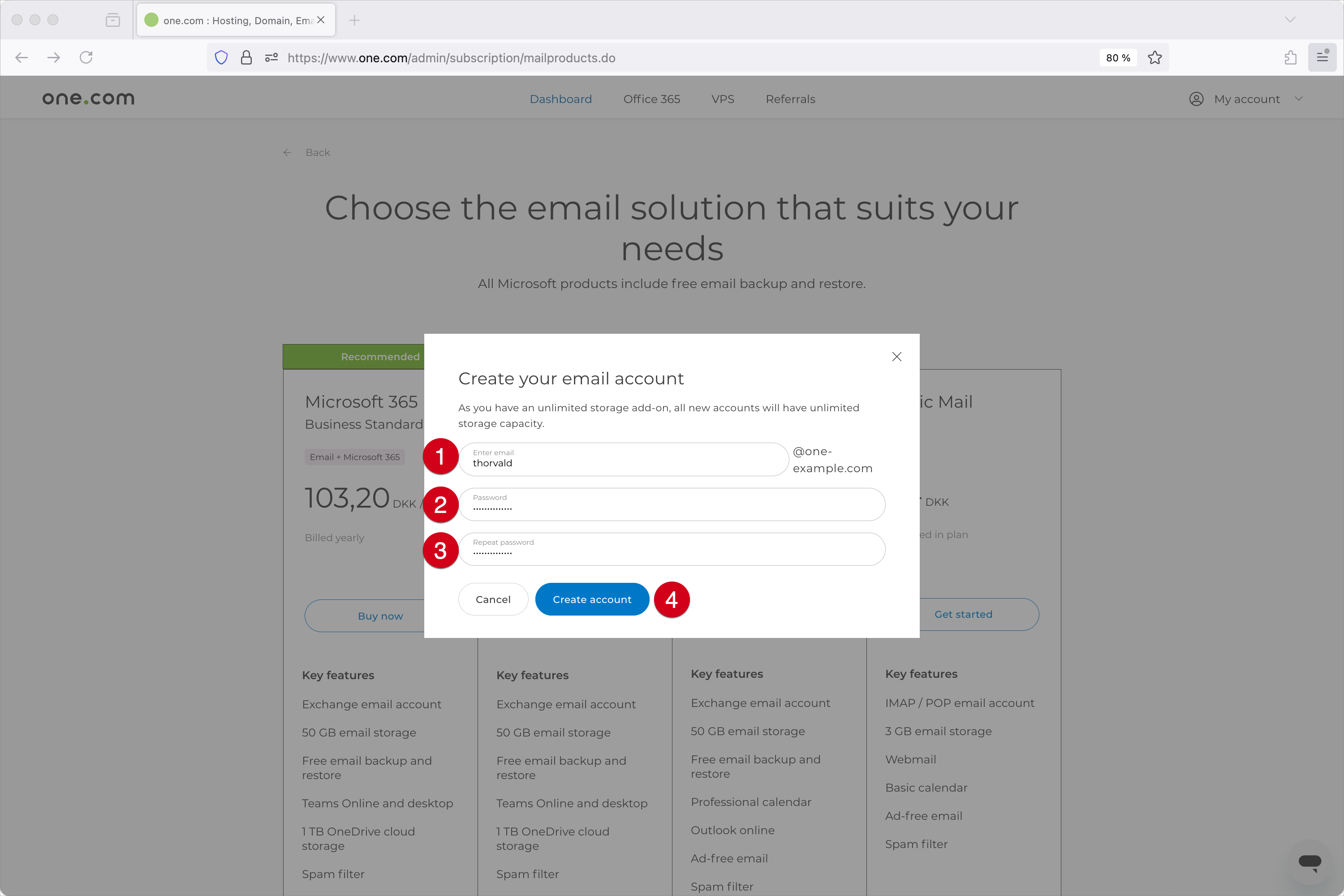Open the browser application menu

(x=1323, y=57)
